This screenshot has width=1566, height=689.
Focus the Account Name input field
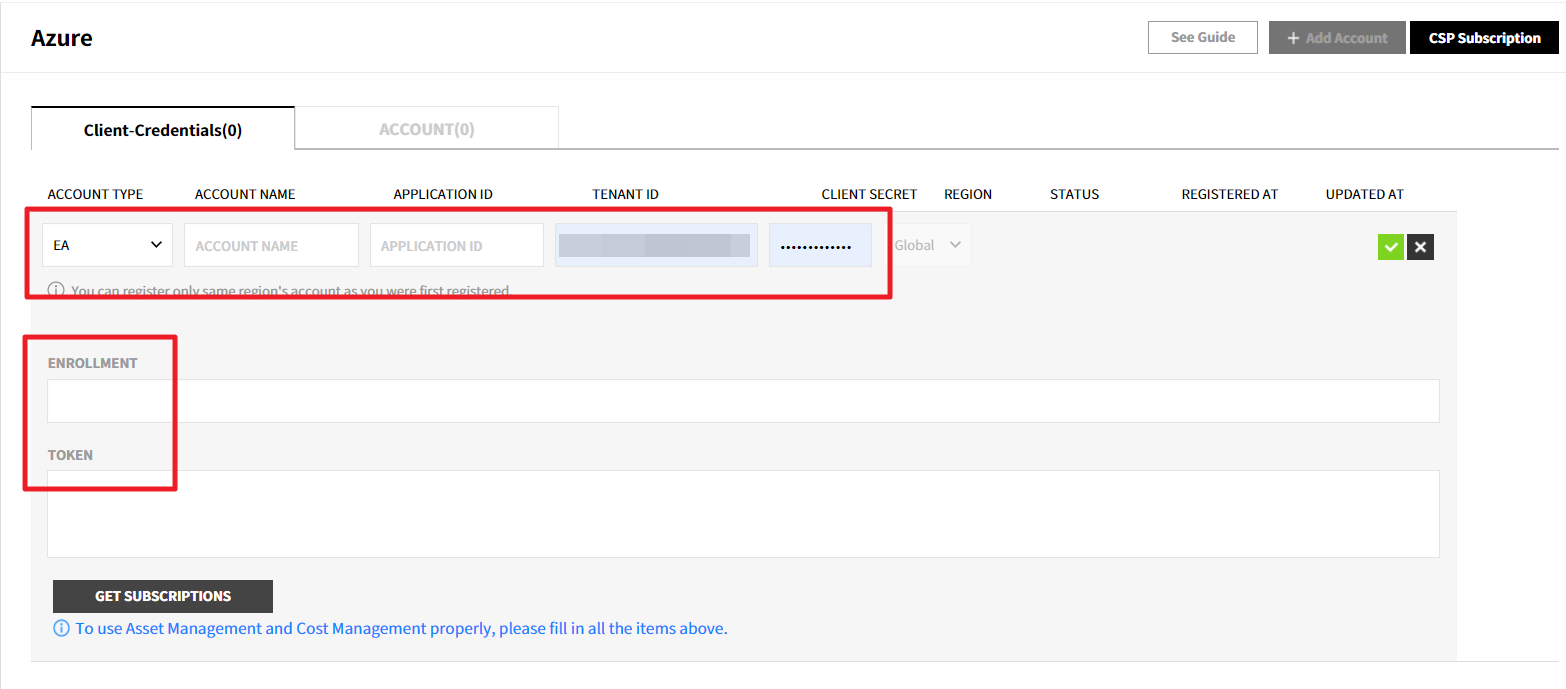[271, 245]
